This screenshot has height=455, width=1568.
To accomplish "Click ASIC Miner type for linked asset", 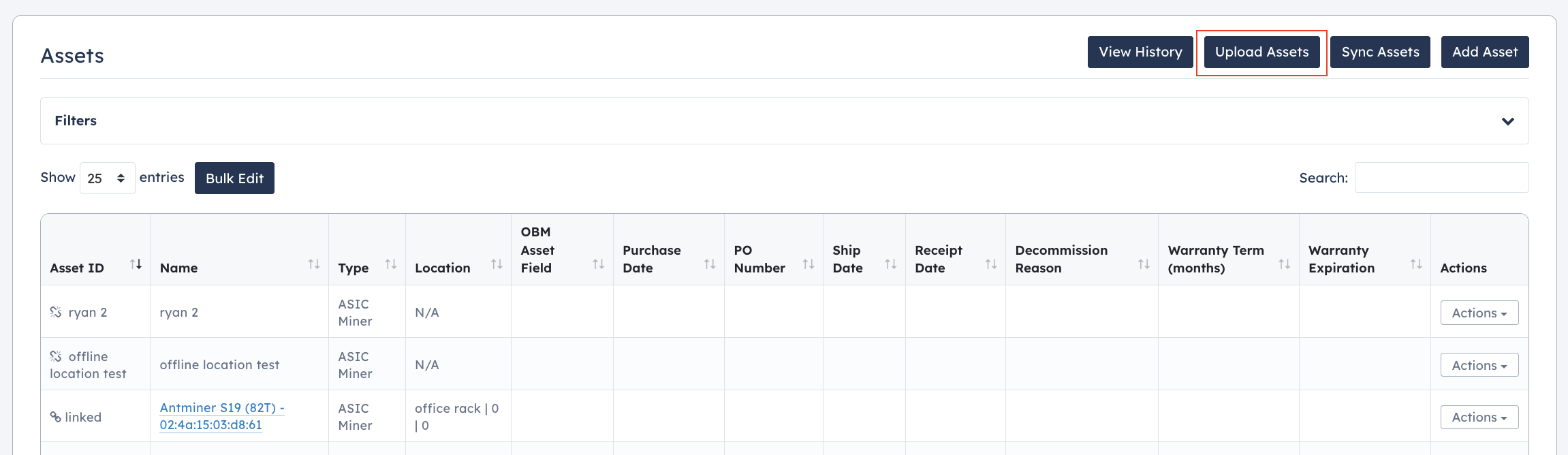I will [x=356, y=417].
